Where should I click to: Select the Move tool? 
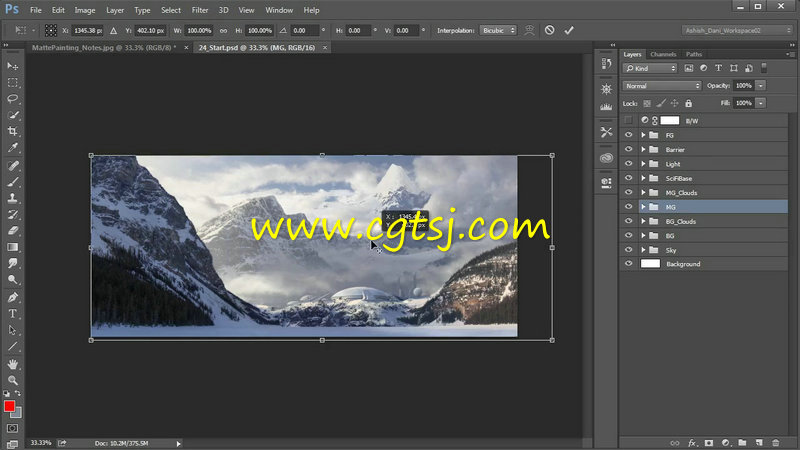pyautogui.click(x=13, y=66)
